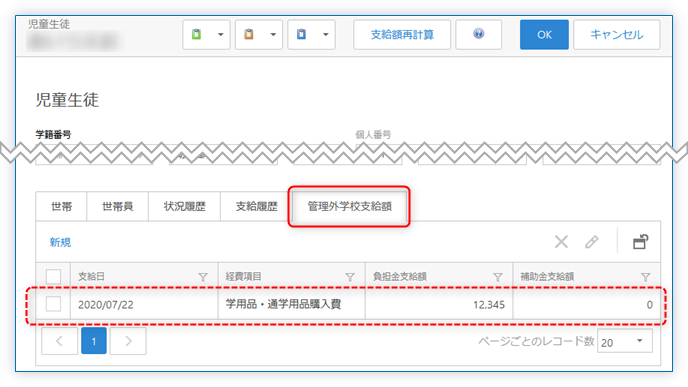The width and height of the screenshot is (688, 387).
Task: Select the 2020/07/22 date cell
Action: tap(144, 305)
